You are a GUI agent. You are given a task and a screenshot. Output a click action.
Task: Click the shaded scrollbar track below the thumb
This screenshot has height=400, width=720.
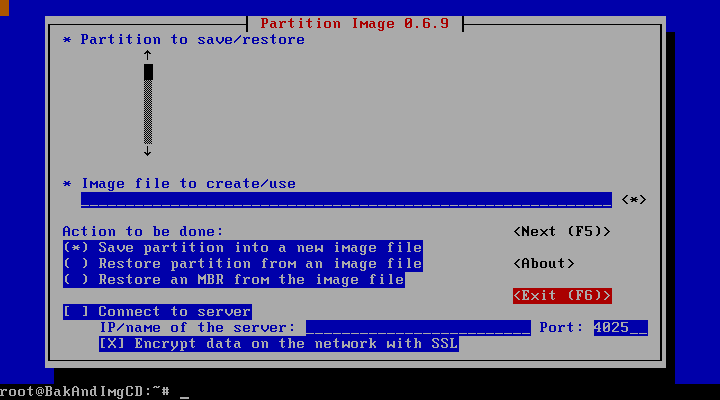click(x=148, y=112)
